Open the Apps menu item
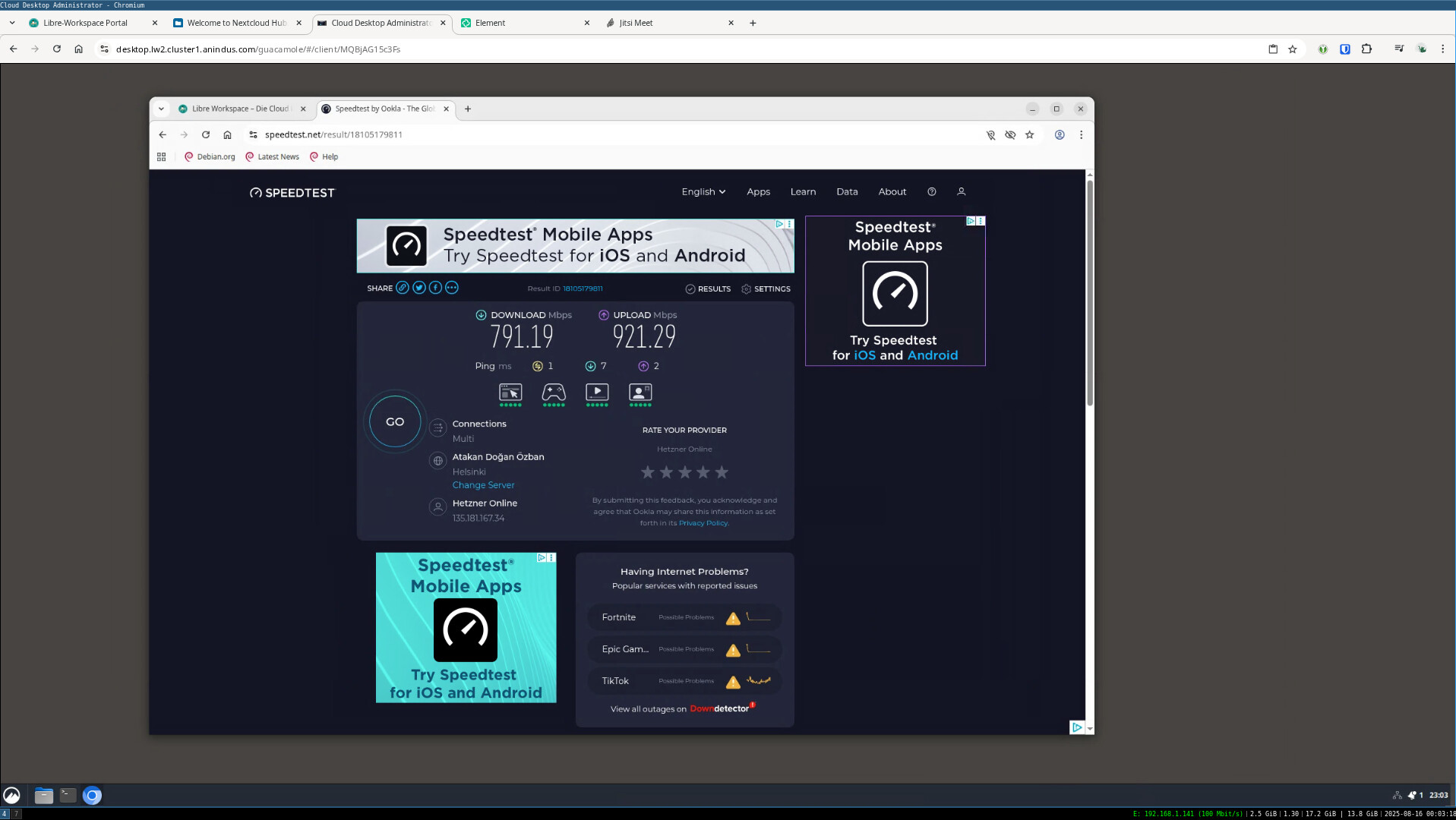Image resolution: width=1456 pixels, height=820 pixels. coord(758,192)
